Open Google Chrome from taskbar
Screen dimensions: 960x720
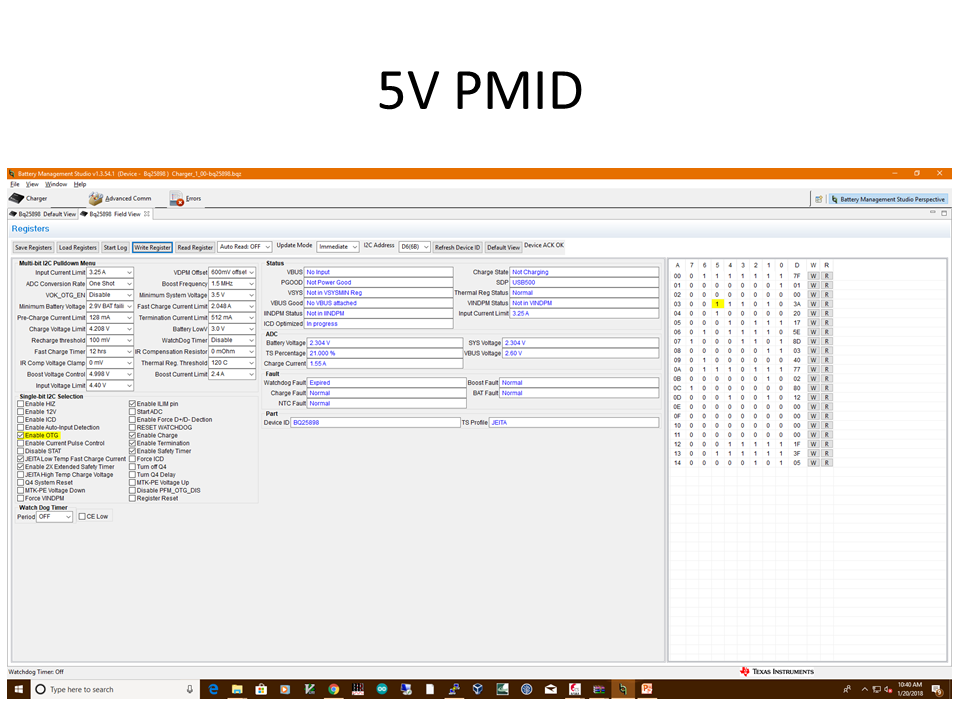click(x=334, y=689)
